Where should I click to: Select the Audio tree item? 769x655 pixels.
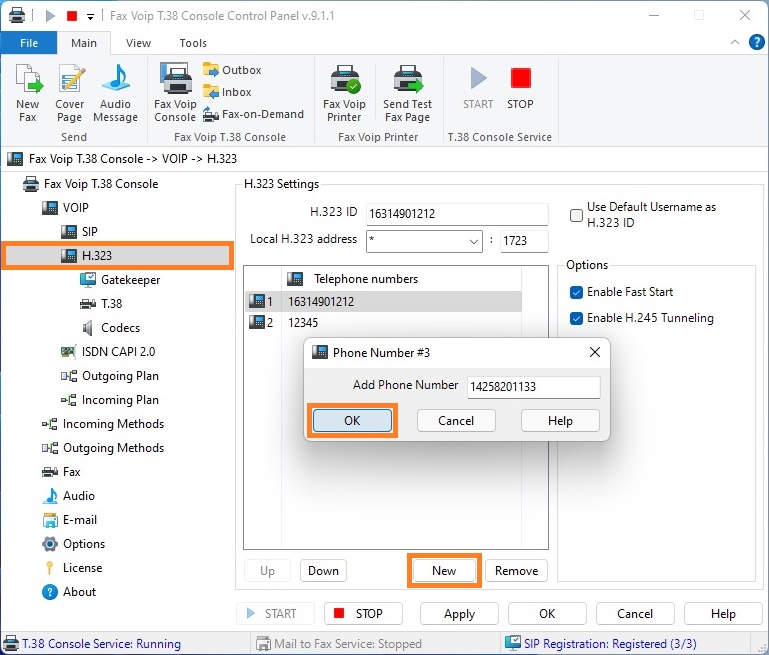pos(69,496)
